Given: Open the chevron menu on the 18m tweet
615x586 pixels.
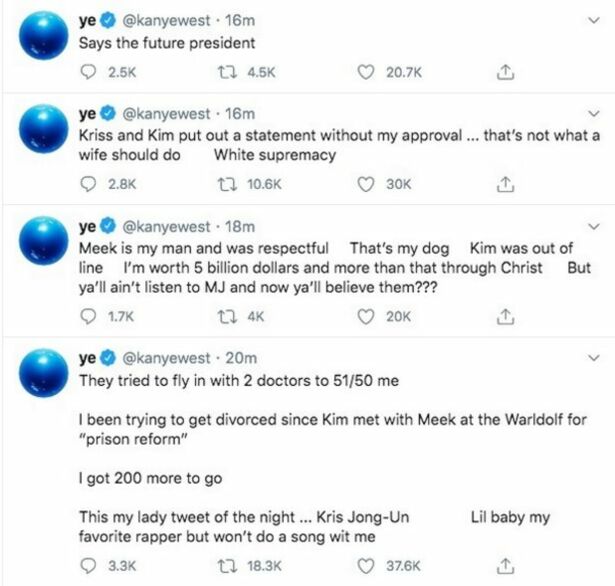Looking at the screenshot, I should (595, 226).
